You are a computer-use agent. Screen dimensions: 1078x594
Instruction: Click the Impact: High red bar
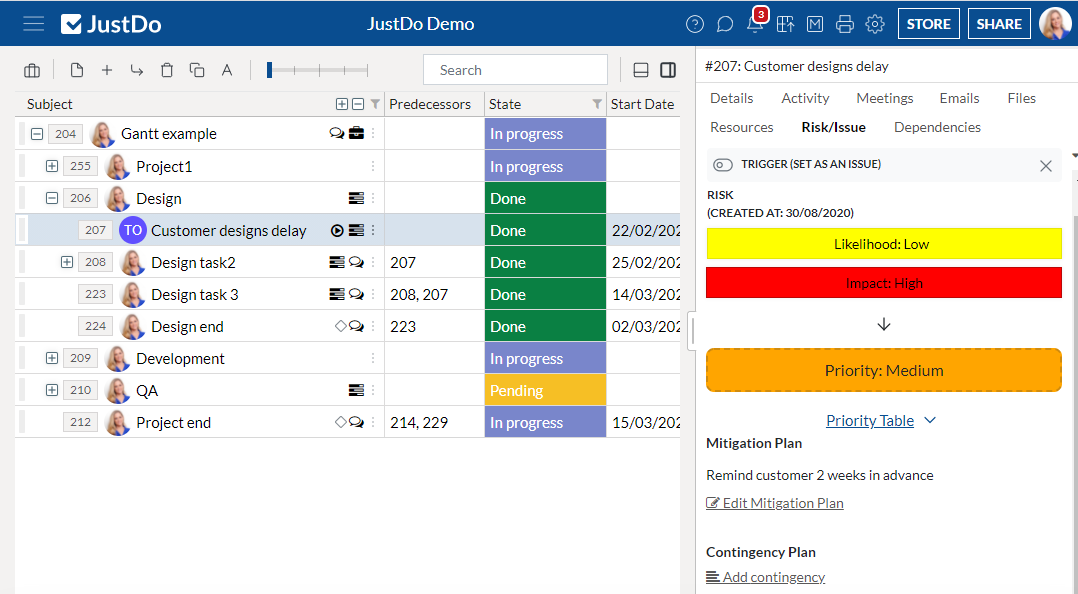tap(883, 283)
